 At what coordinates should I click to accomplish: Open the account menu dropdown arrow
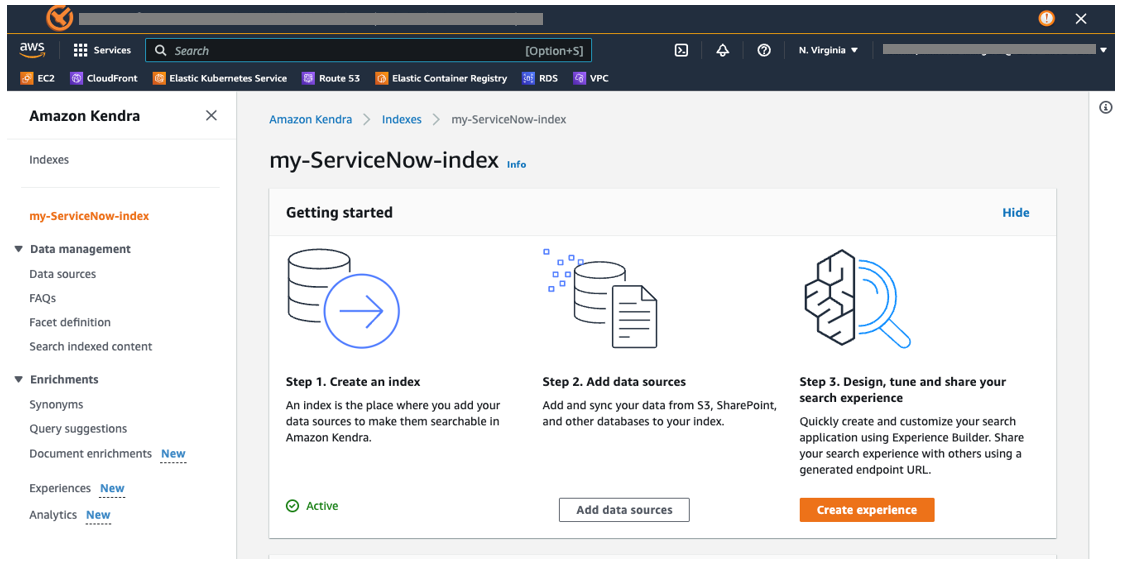(x=1103, y=50)
